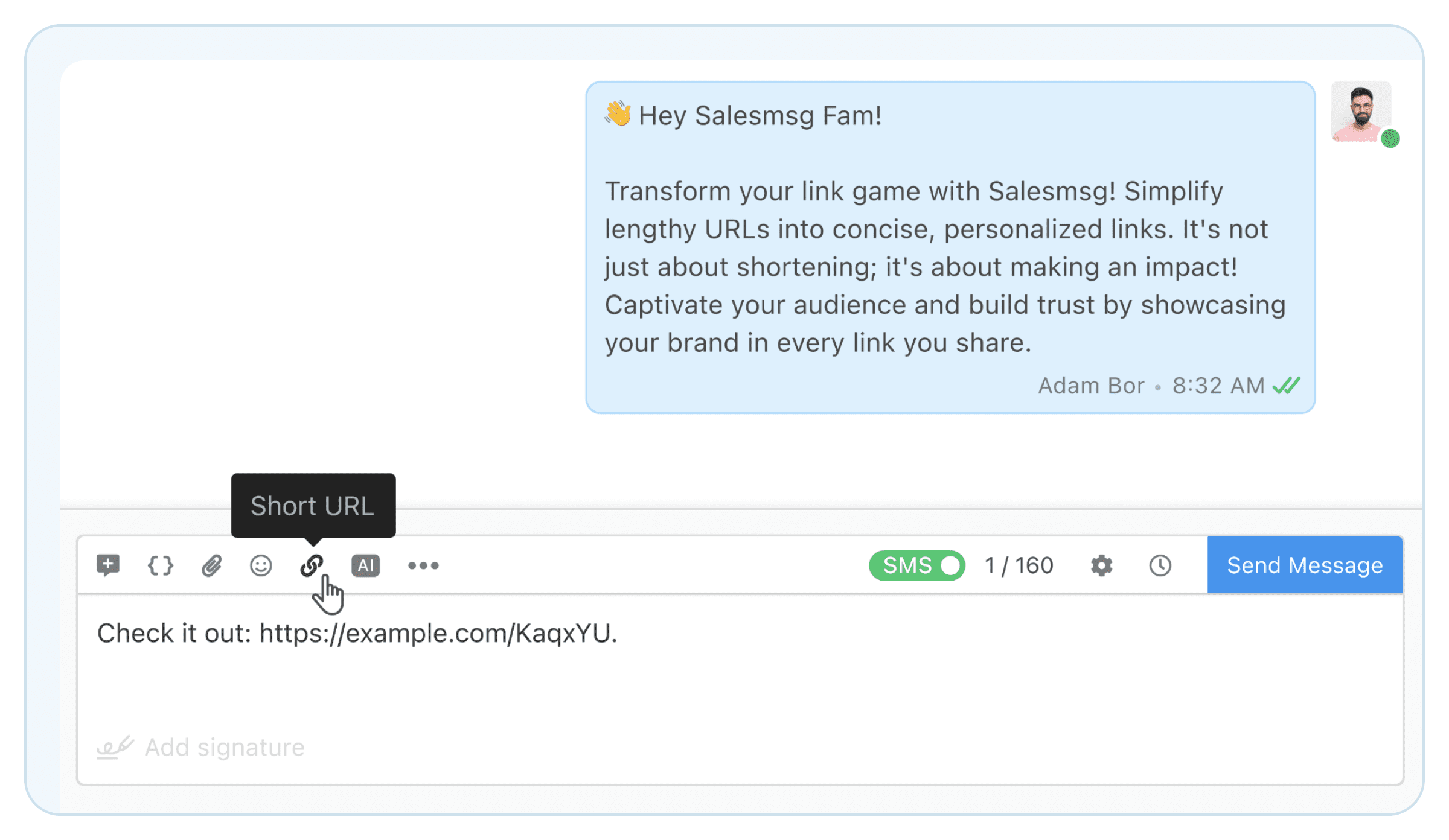Viewport: 1449px width, 840px height.
Task: Insert a merge field using braces icon
Action: click(159, 565)
